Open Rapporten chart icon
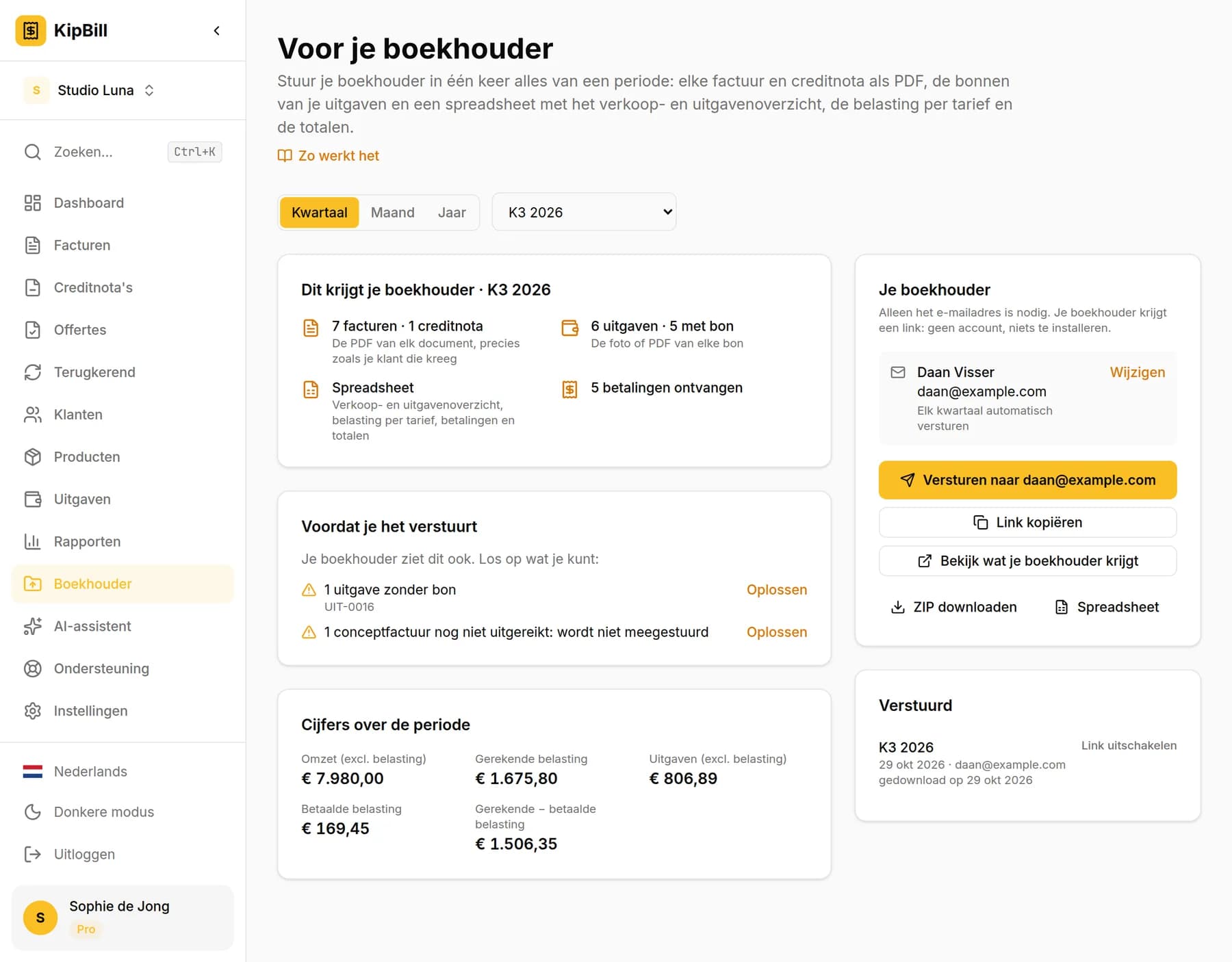This screenshot has width=1232, height=962. click(32, 542)
